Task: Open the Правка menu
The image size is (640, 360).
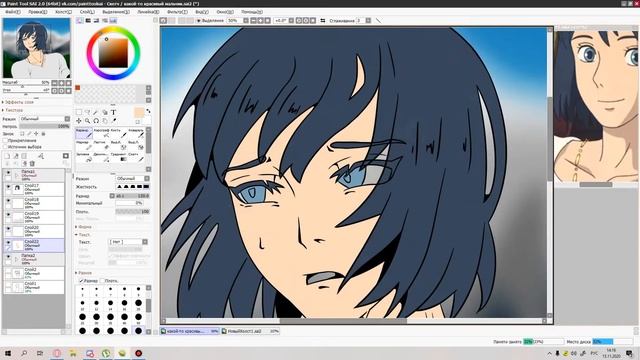Action: click(x=38, y=12)
